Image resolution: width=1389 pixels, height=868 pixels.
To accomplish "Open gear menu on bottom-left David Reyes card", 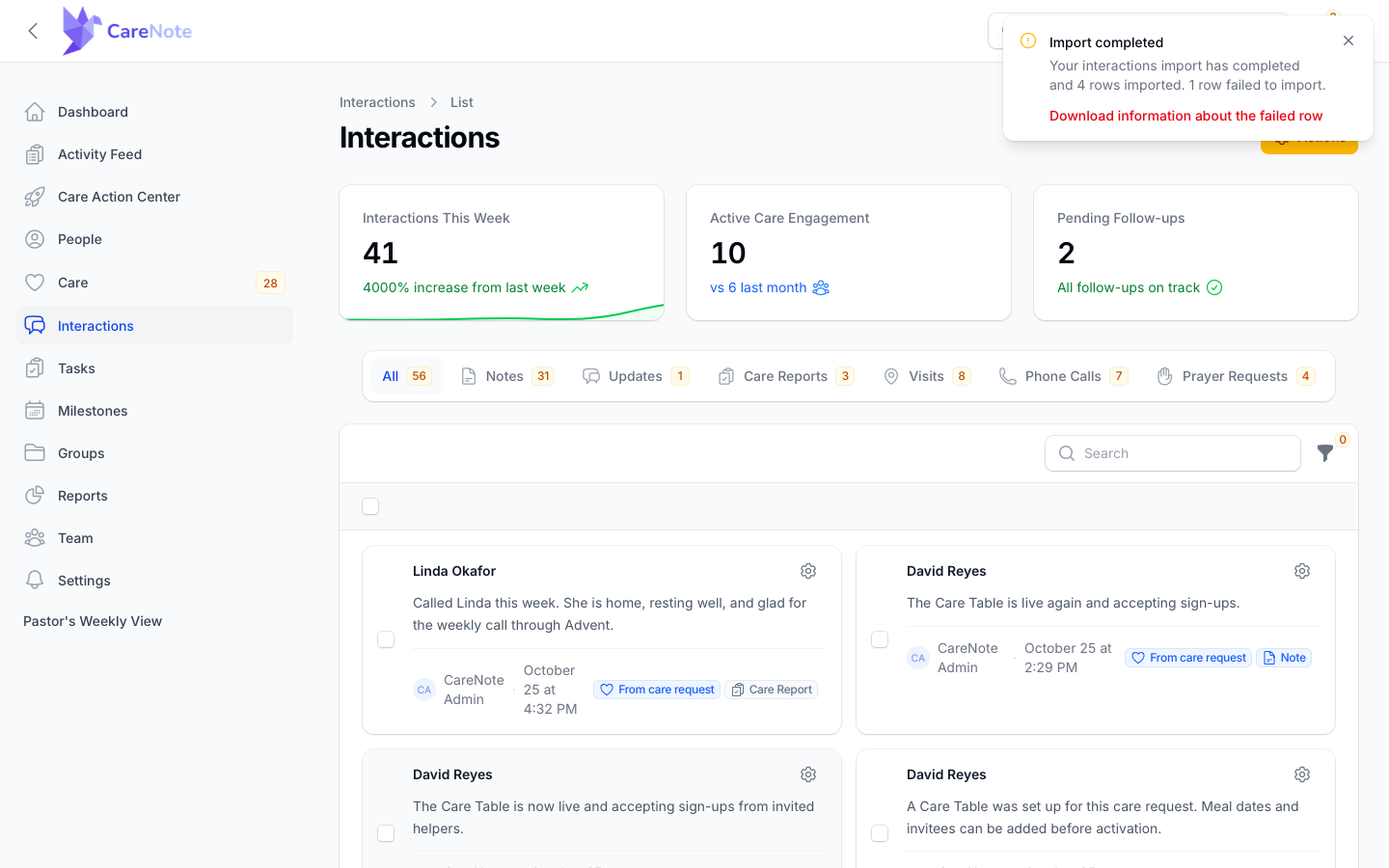I will 808,774.
